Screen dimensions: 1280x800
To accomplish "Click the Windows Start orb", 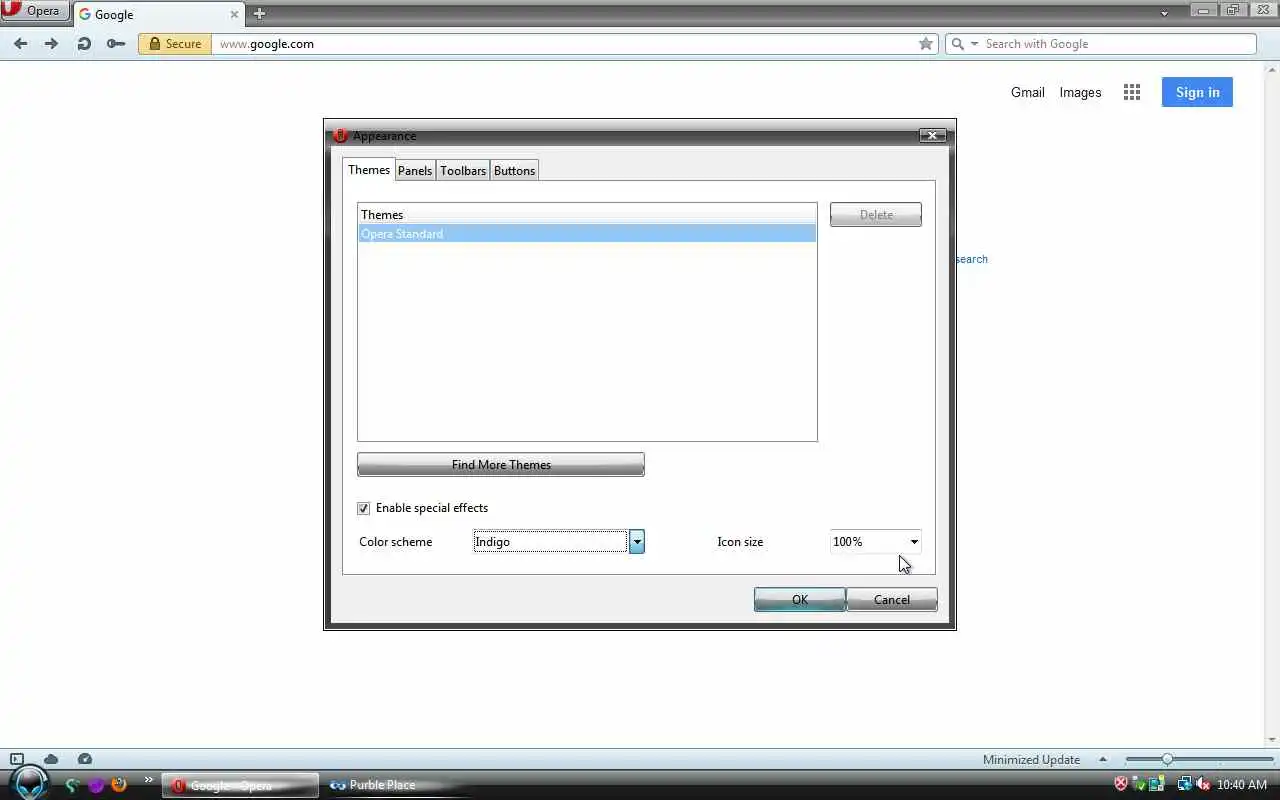I will 30,783.
